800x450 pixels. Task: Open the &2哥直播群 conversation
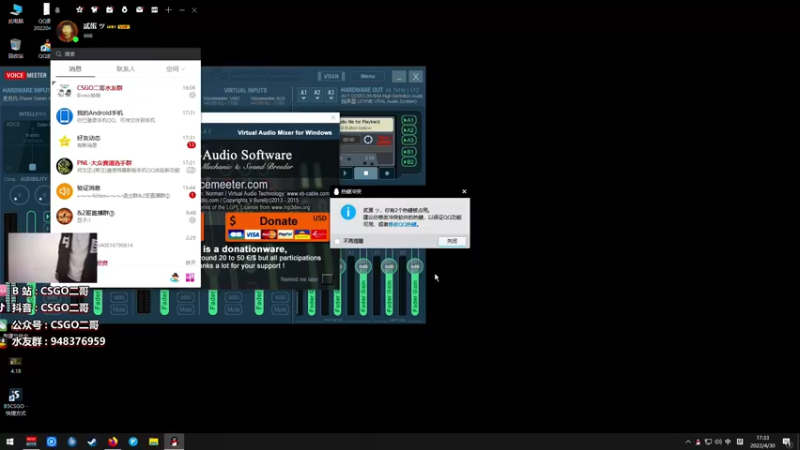126,216
